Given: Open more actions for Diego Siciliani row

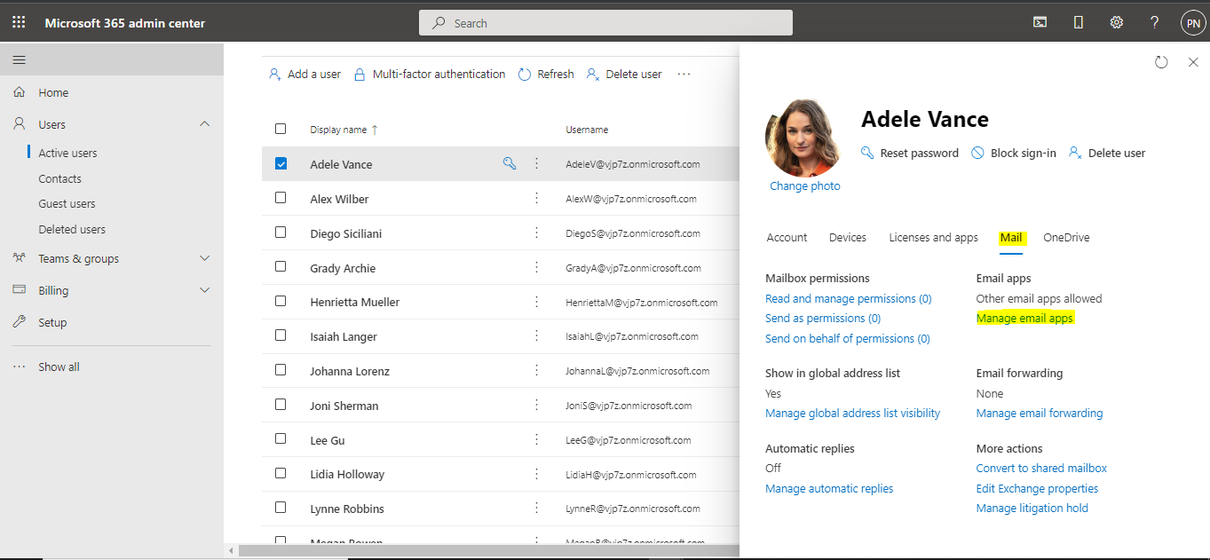Looking at the screenshot, I should click(x=537, y=233).
